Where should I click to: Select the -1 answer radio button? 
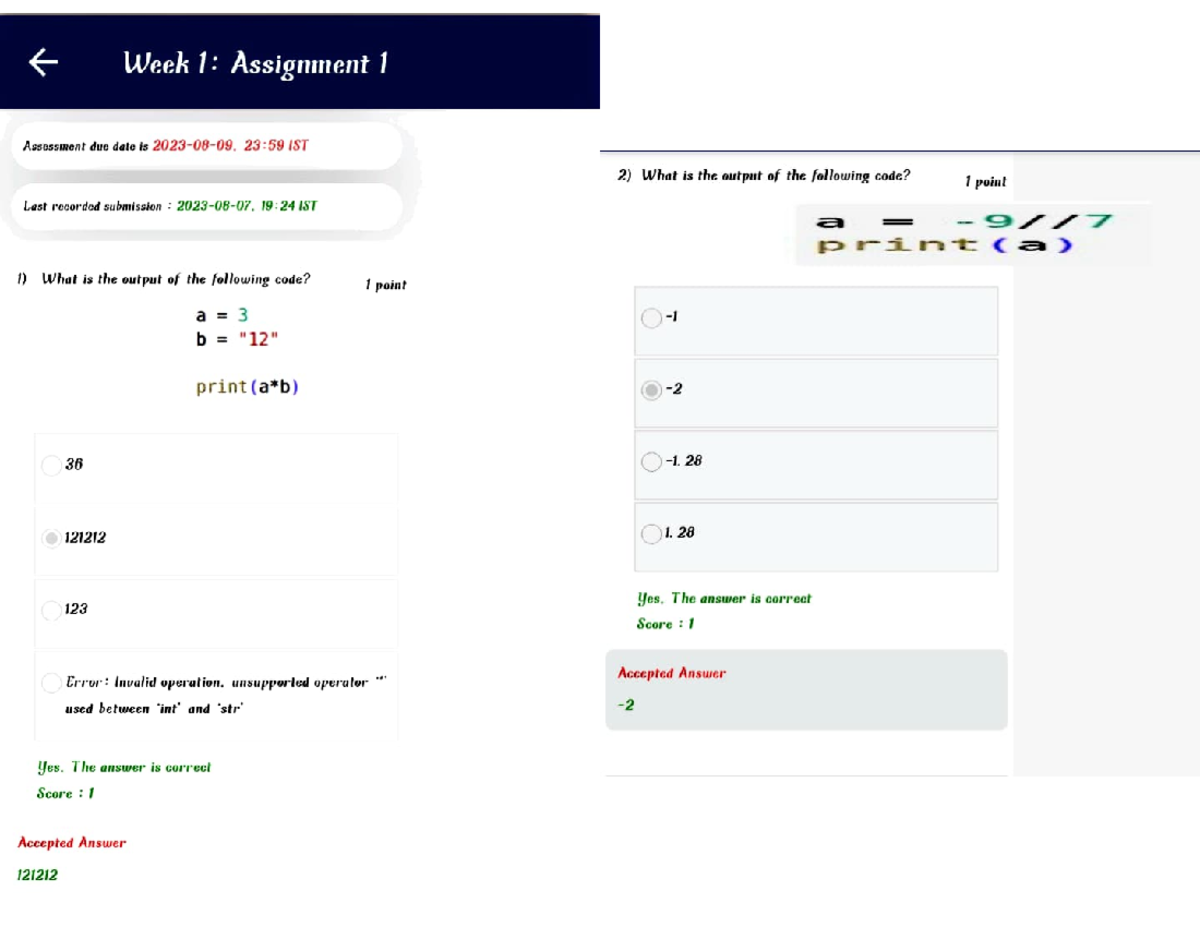tap(651, 318)
